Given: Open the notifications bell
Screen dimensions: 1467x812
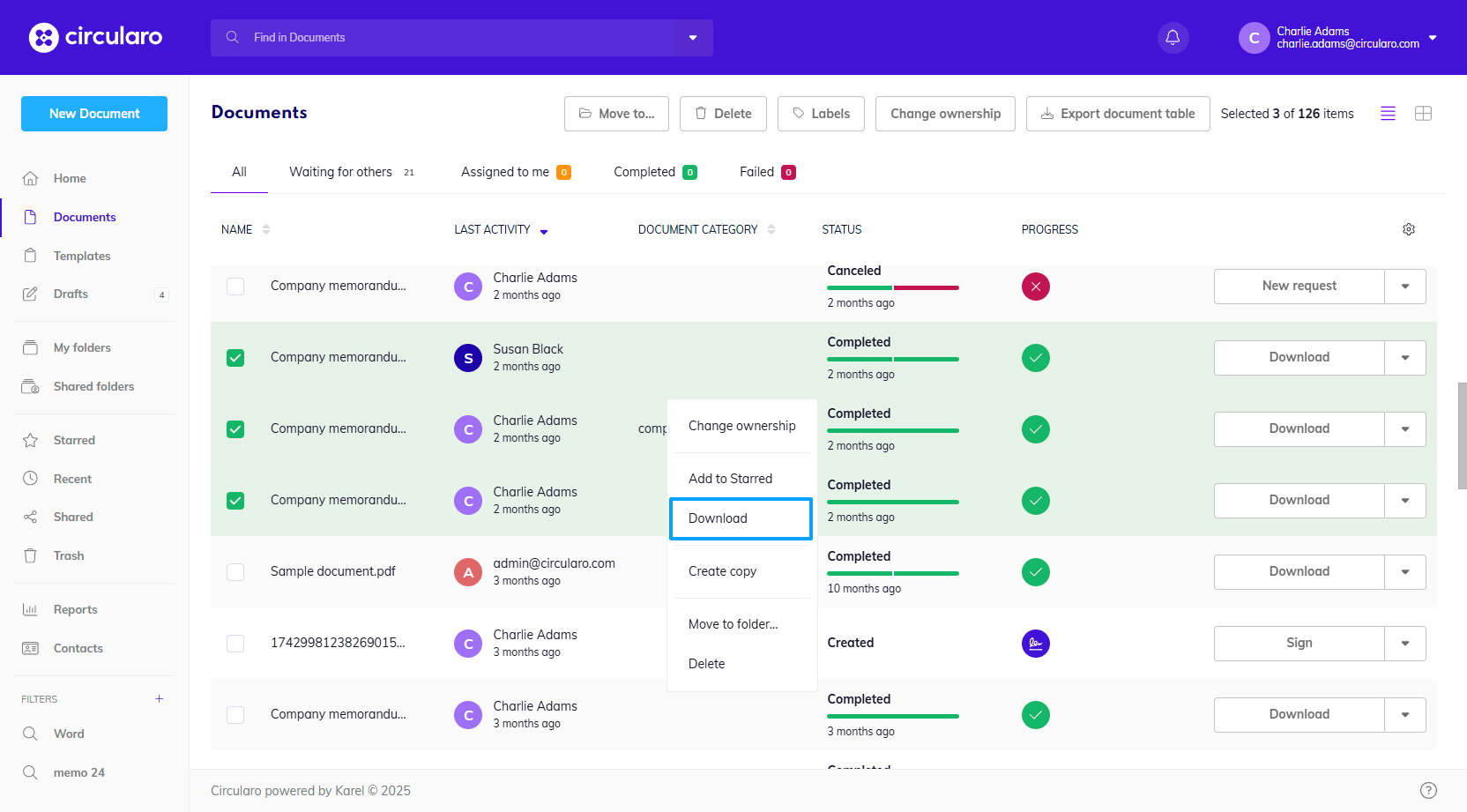Looking at the screenshot, I should (x=1173, y=38).
